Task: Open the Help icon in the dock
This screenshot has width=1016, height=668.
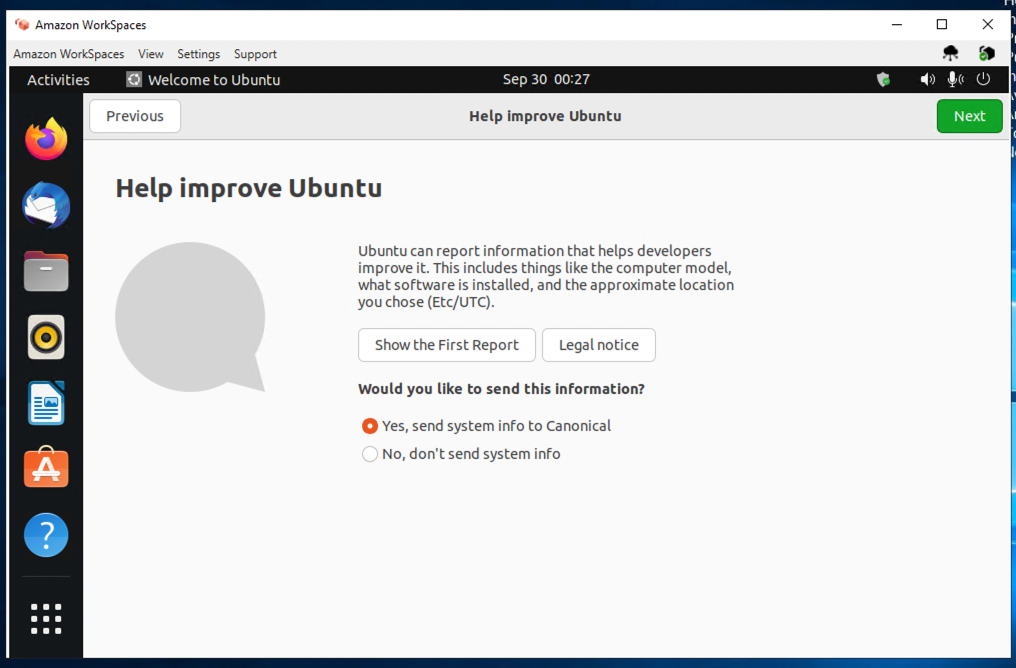Action: 45,535
